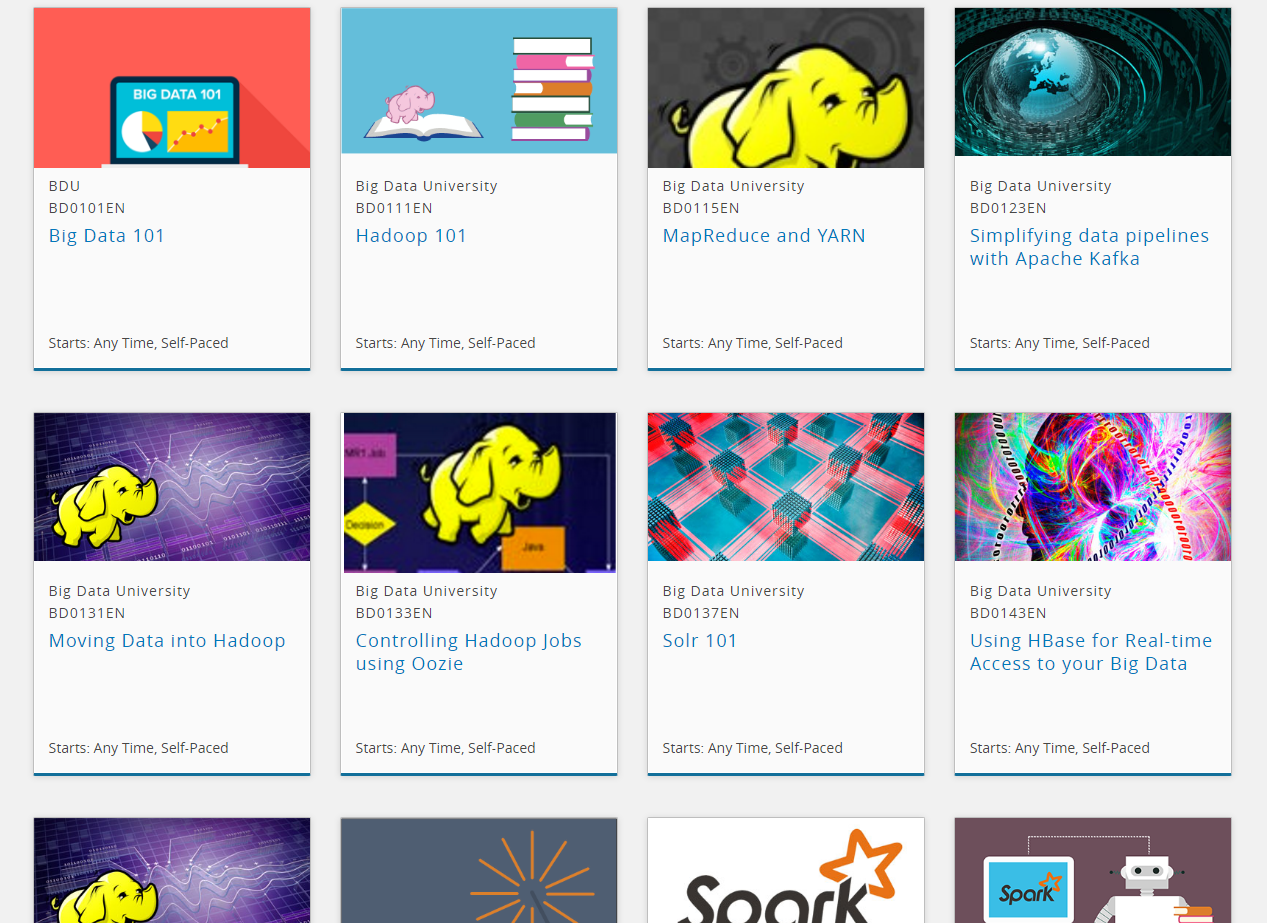
Task: Click Big Data University above BD0115EN
Action: tap(733, 186)
